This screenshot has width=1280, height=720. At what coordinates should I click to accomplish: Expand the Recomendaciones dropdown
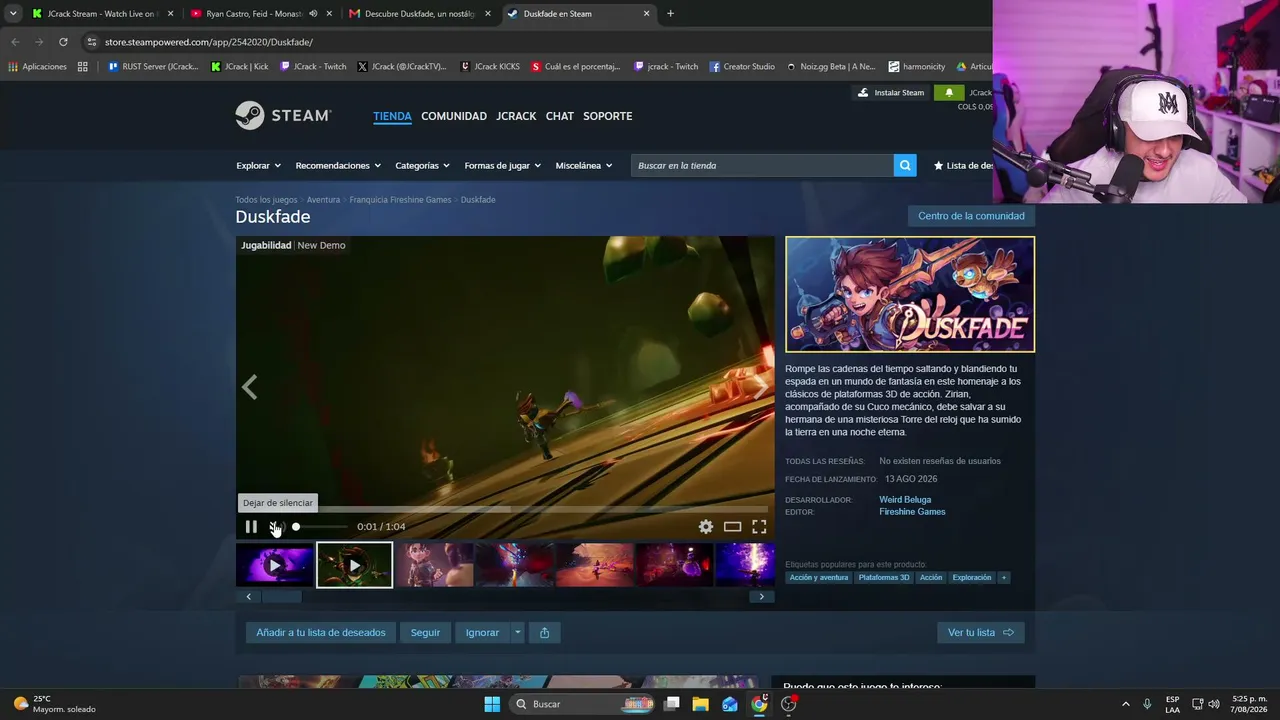click(338, 166)
